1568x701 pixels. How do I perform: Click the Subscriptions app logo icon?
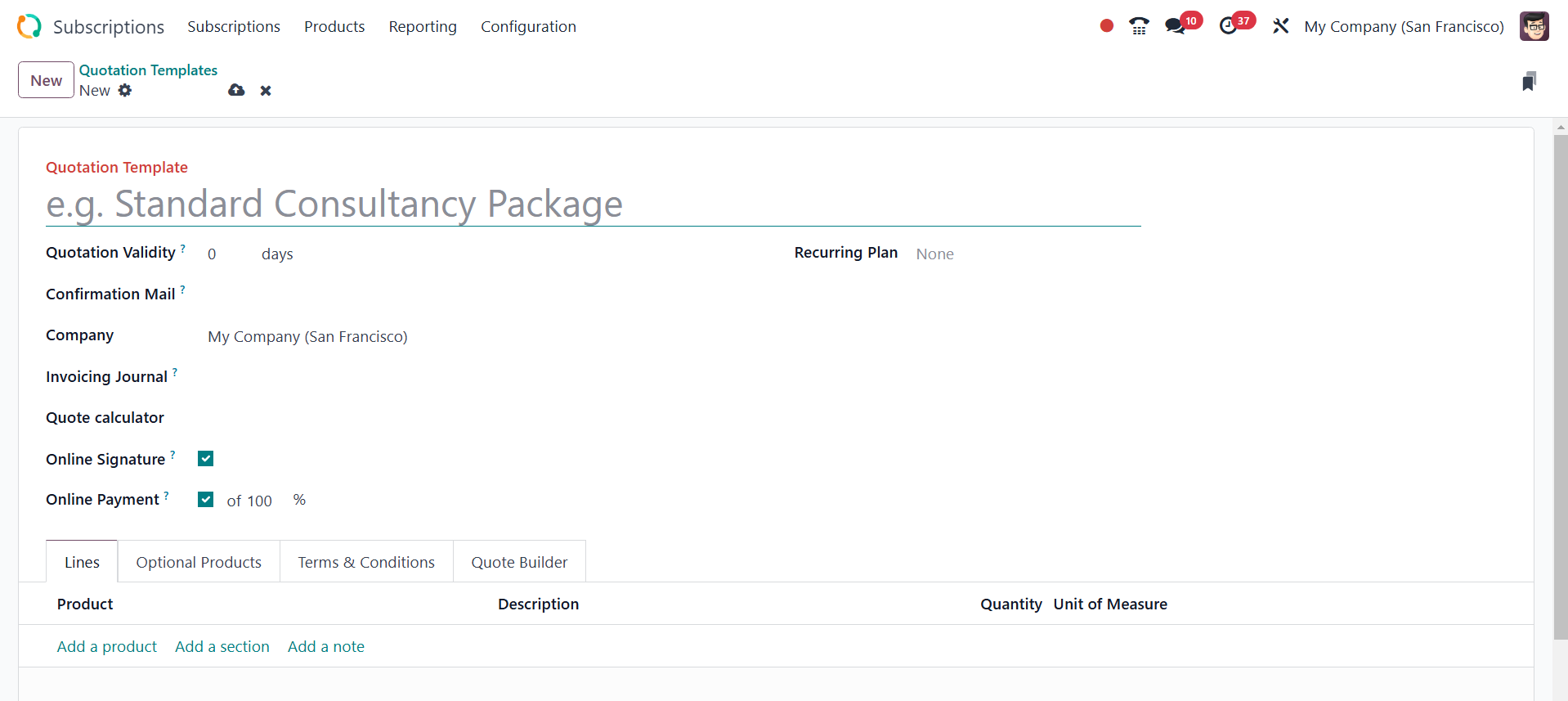point(29,26)
